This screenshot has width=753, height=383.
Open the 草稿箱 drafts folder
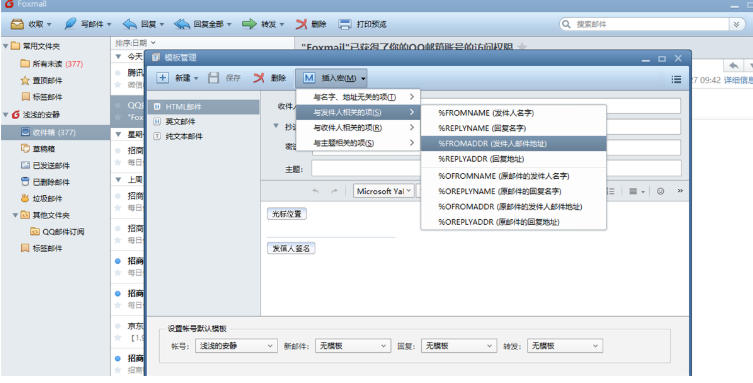click(38, 149)
